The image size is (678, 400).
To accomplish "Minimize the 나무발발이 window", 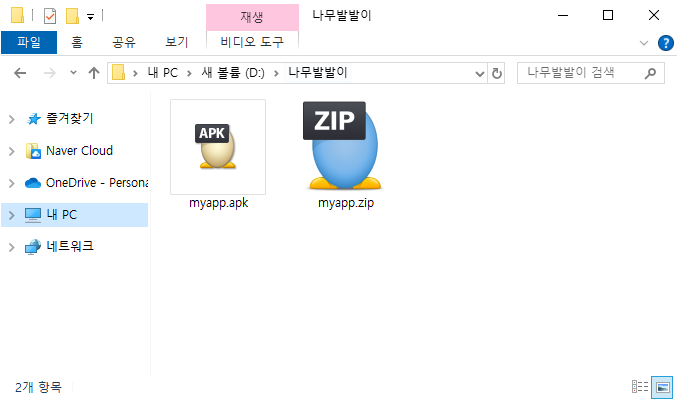I will [x=563, y=16].
